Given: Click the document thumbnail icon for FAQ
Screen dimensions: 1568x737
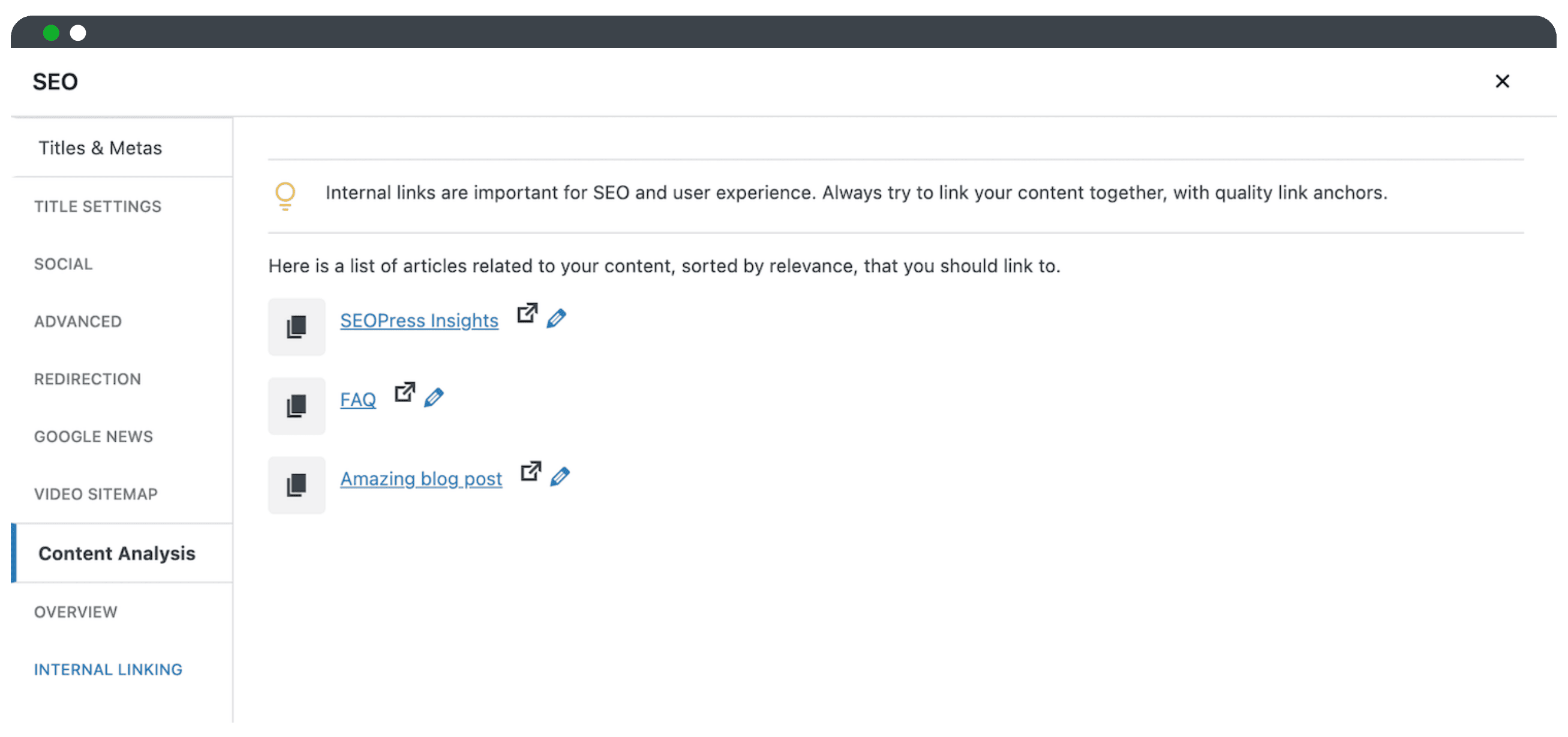Looking at the screenshot, I should point(297,399).
